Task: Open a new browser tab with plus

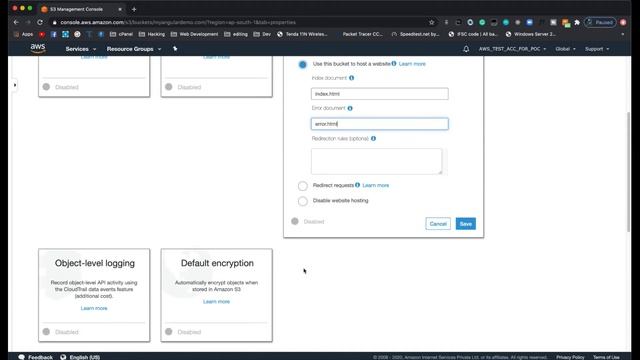Action: (x=134, y=9)
